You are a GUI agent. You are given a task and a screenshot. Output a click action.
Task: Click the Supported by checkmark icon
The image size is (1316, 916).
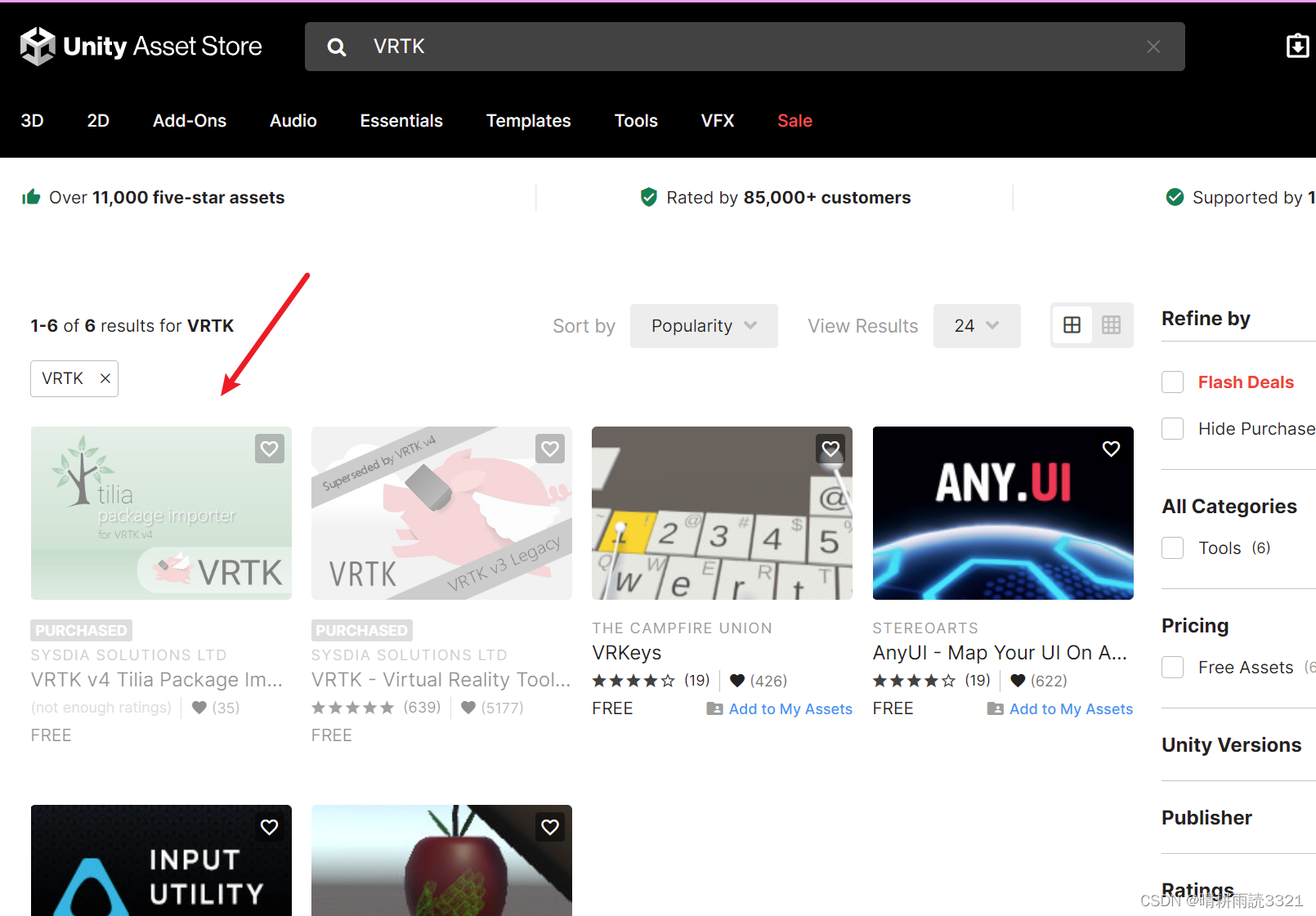click(1175, 197)
